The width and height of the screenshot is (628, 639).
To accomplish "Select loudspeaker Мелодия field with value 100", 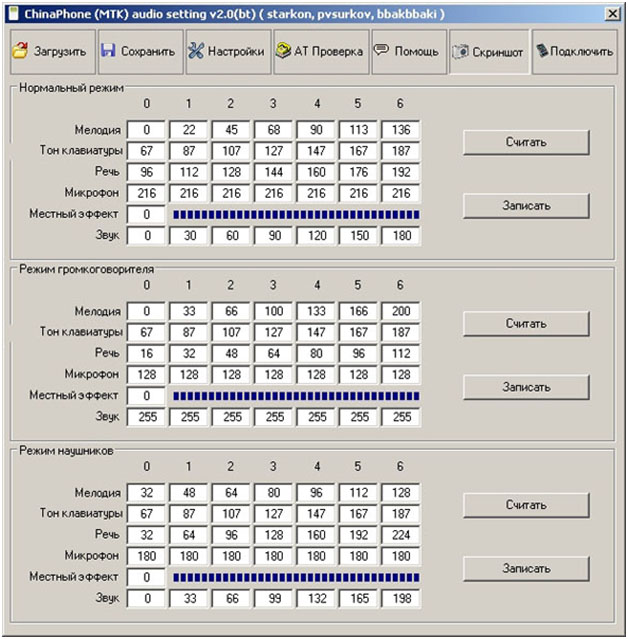I will pyautogui.click(x=273, y=311).
